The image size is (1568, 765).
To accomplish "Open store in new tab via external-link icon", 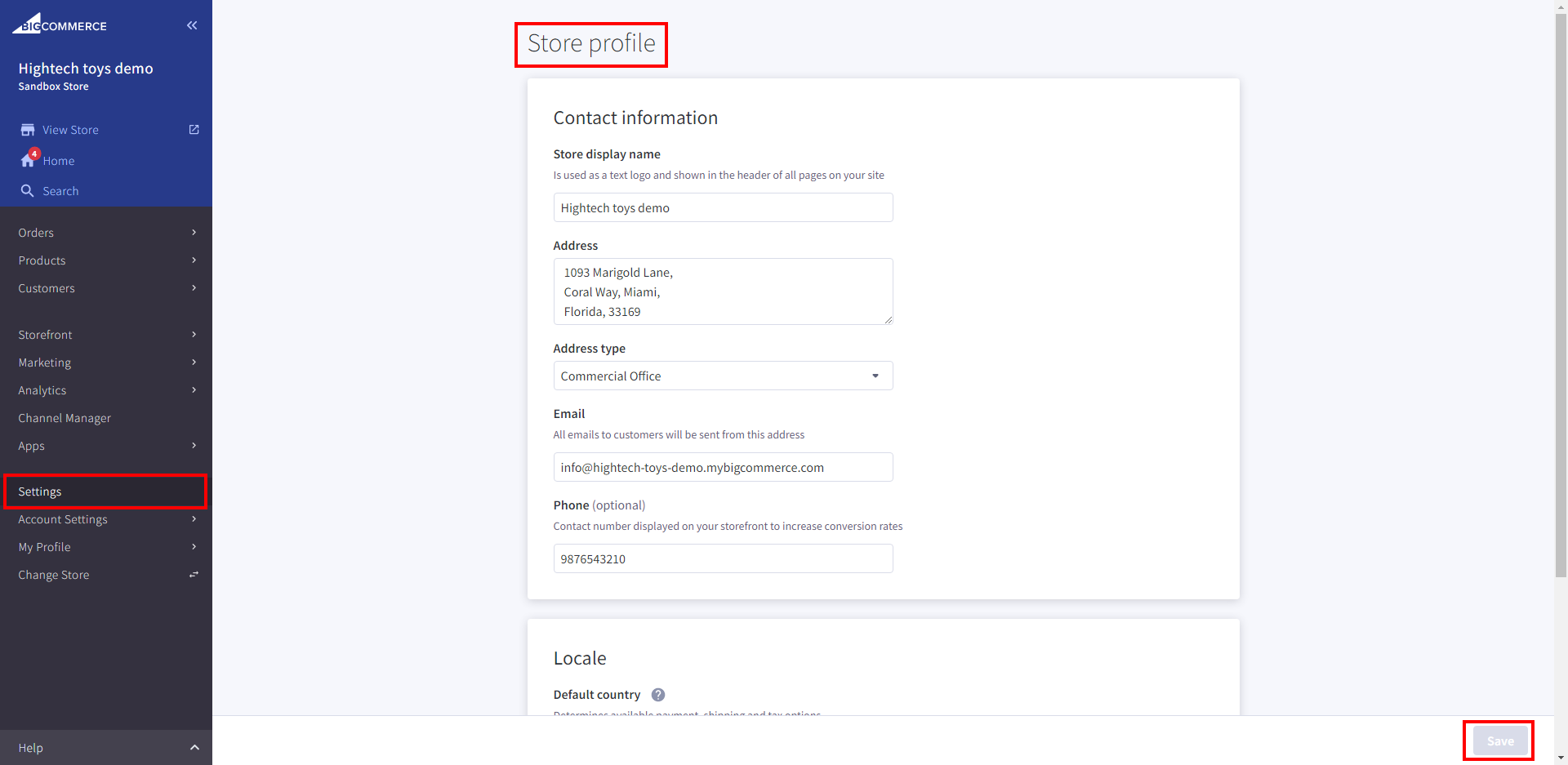I will click(194, 130).
